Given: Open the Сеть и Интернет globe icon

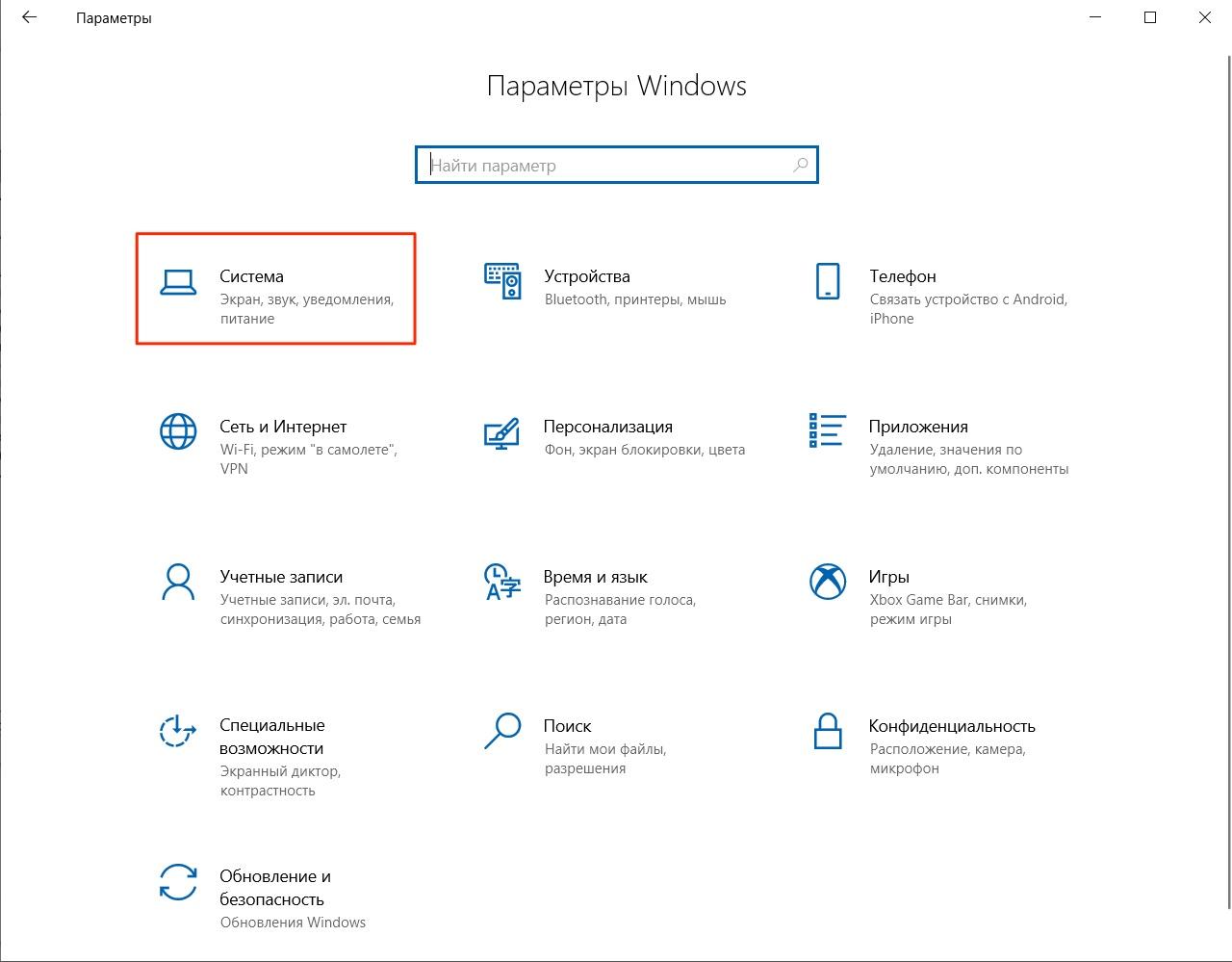Looking at the screenshot, I should point(178,431).
